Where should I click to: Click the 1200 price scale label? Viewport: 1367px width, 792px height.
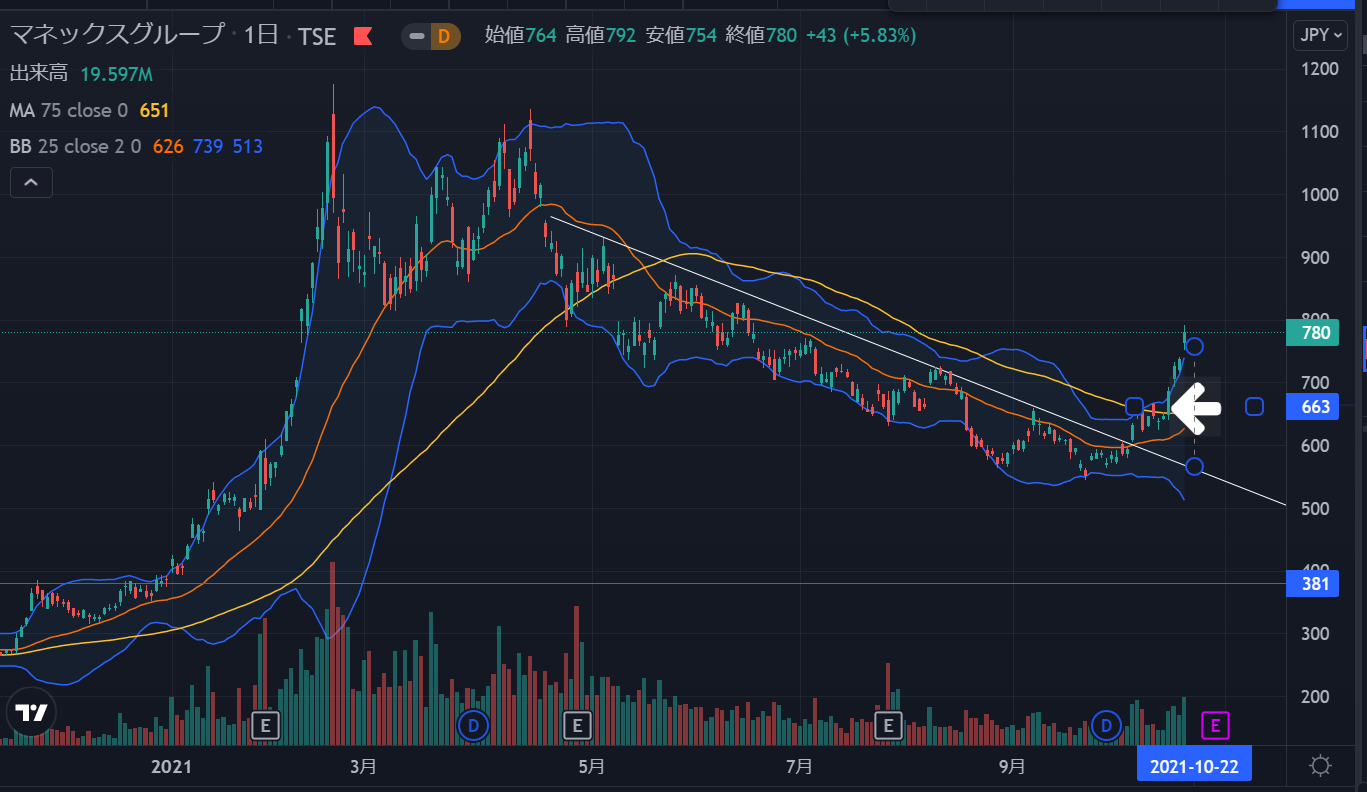[1320, 69]
